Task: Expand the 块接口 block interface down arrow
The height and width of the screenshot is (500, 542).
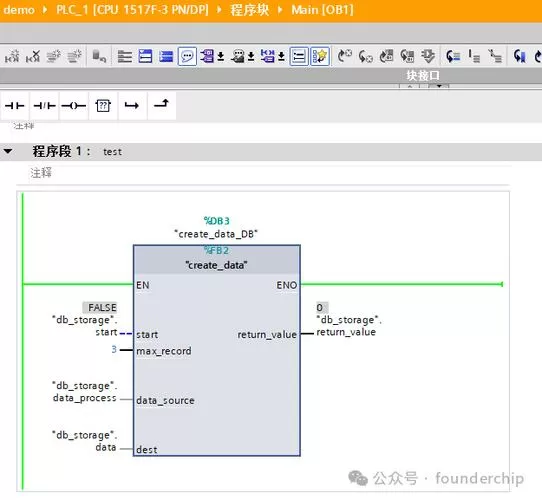Action: [439, 86]
